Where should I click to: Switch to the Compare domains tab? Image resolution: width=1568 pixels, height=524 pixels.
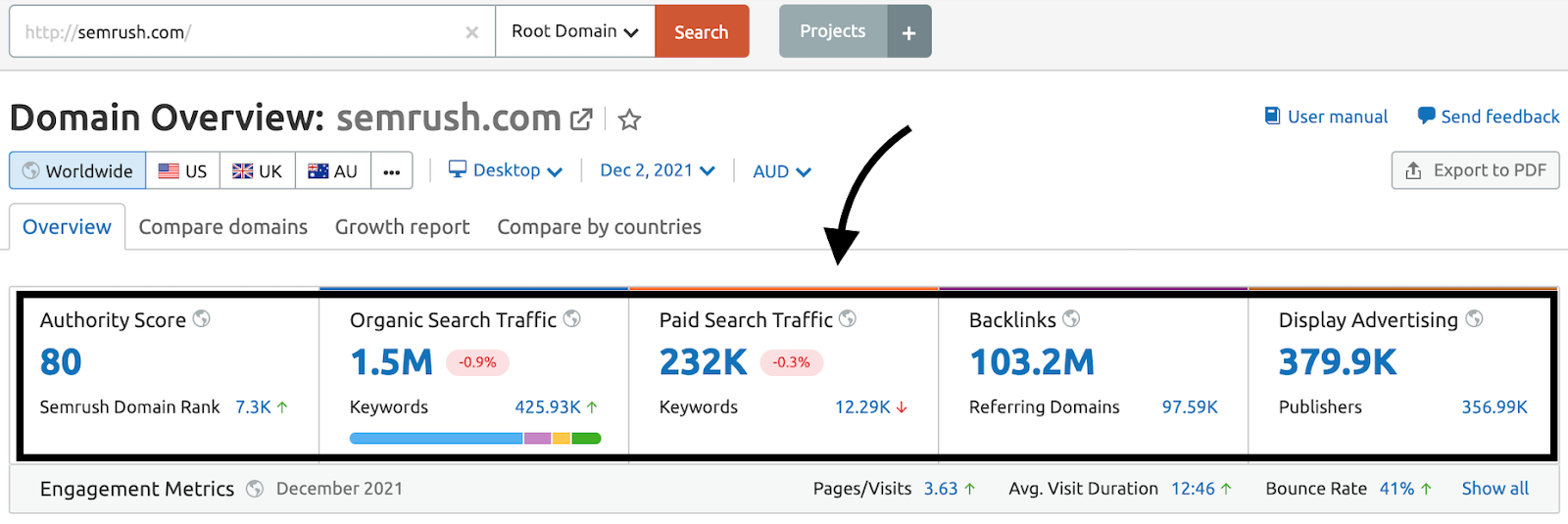tap(223, 227)
